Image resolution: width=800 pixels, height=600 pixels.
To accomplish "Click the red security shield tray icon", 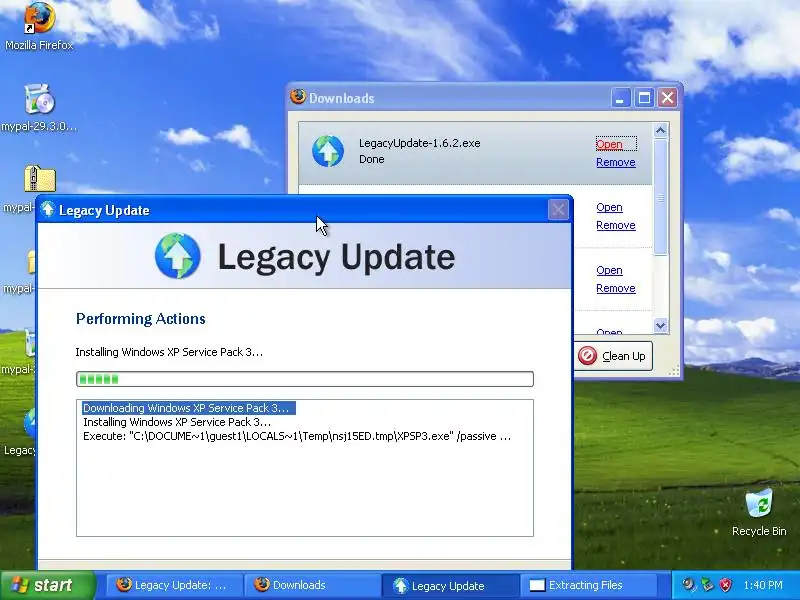I will [726, 585].
